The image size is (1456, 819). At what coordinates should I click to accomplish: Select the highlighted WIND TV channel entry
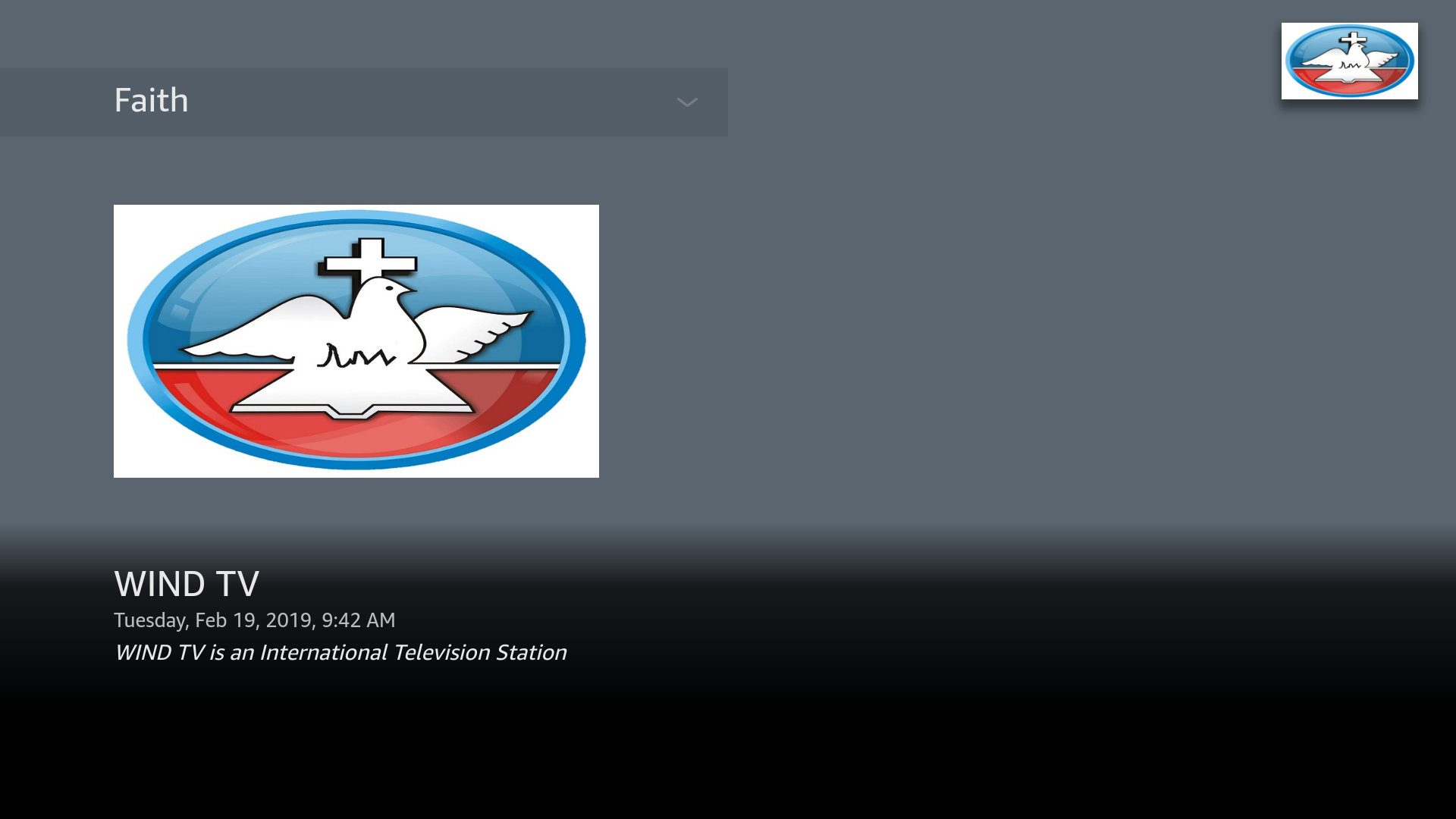[x=356, y=341]
